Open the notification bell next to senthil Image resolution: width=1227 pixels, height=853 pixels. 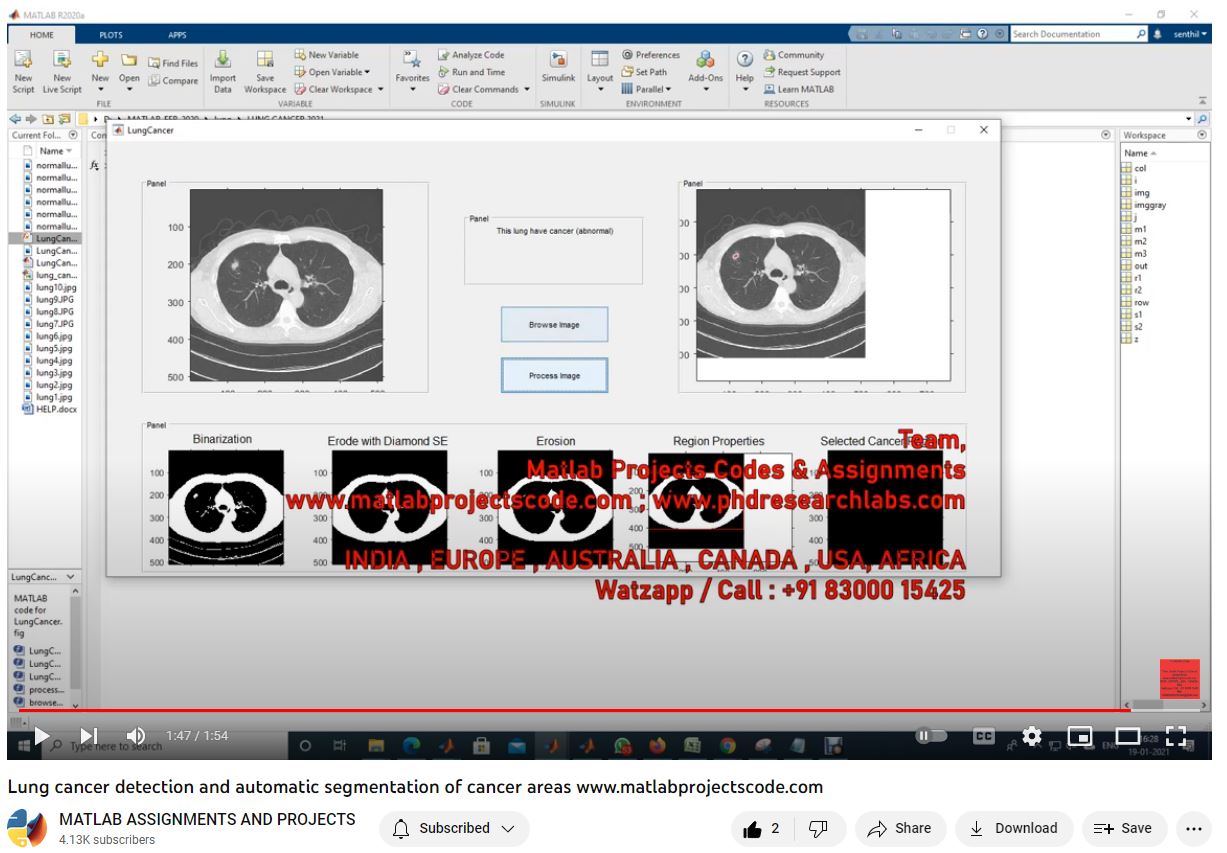click(x=1158, y=34)
